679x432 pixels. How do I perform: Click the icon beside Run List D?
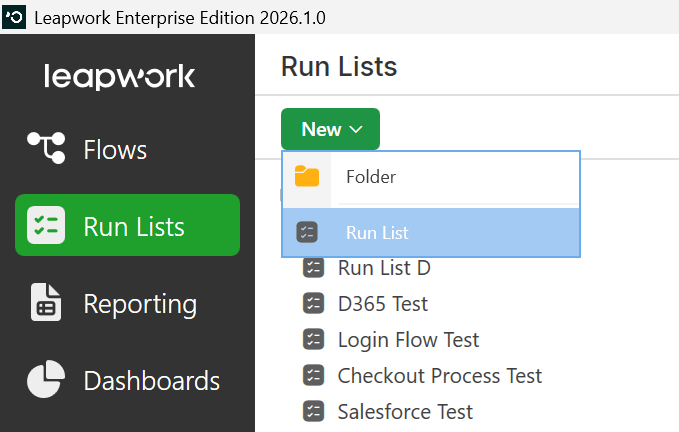click(x=314, y=268)
